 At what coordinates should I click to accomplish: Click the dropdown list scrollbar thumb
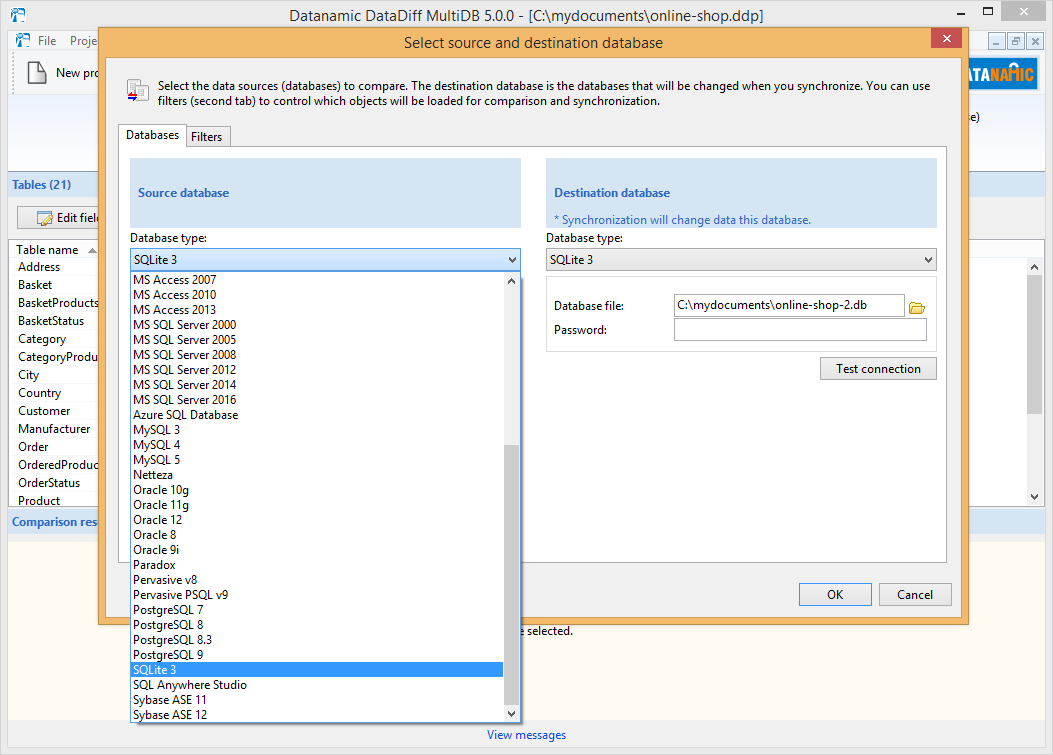point(512,574)
